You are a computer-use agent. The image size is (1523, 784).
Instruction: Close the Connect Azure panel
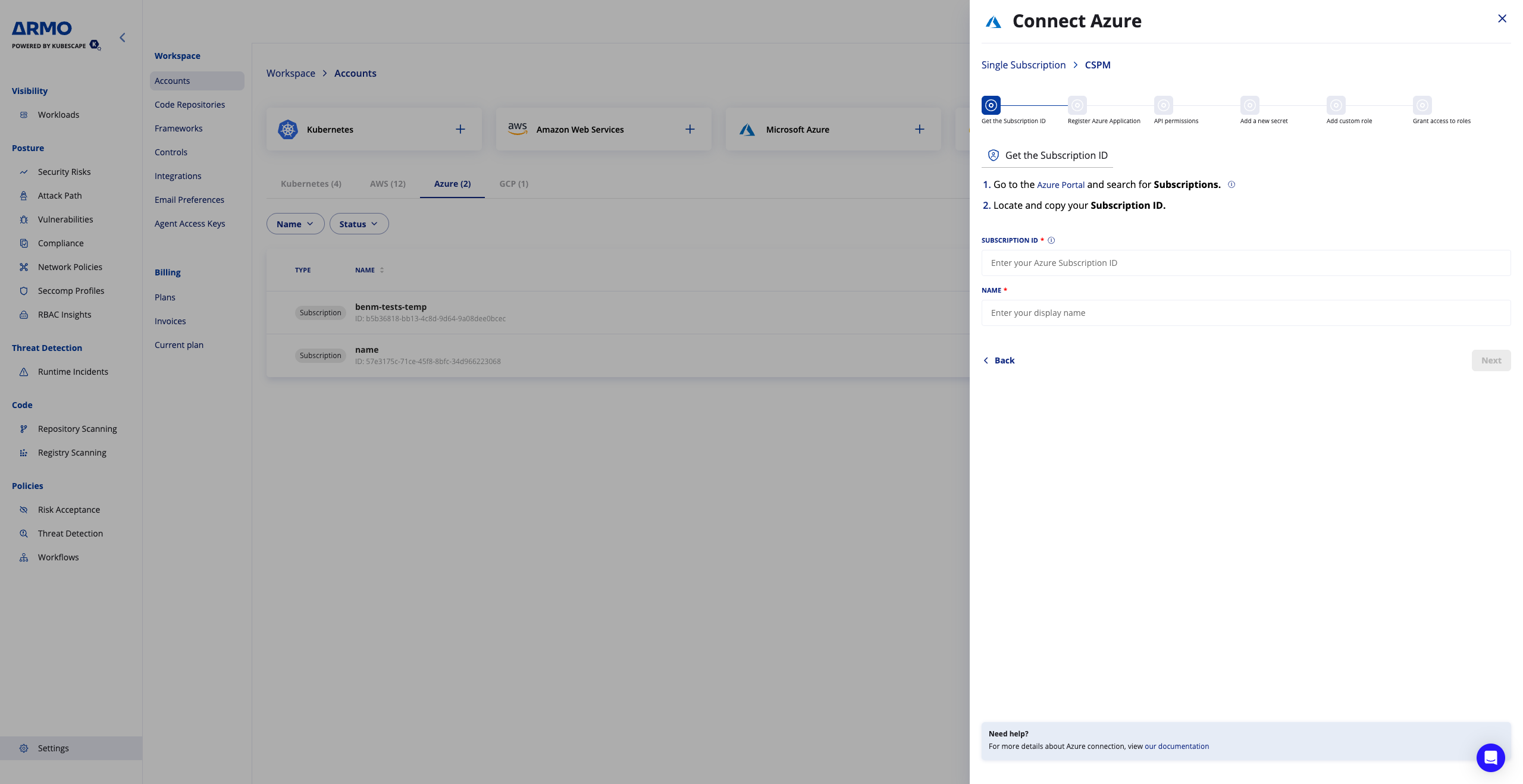[x=1502, y=18]
